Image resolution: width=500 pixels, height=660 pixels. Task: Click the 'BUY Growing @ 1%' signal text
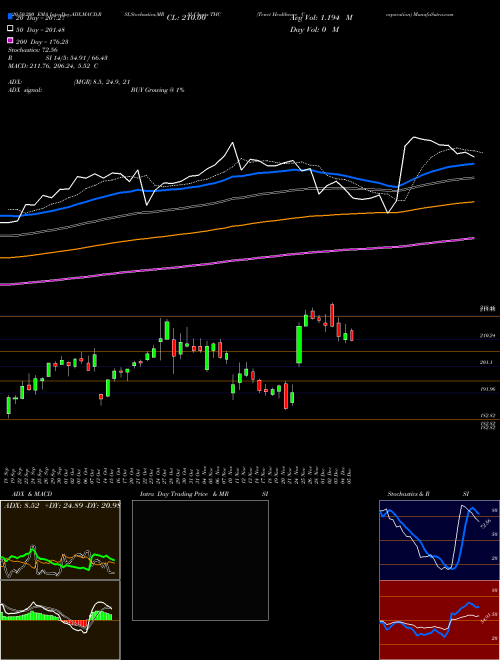[x=157, y=90]
